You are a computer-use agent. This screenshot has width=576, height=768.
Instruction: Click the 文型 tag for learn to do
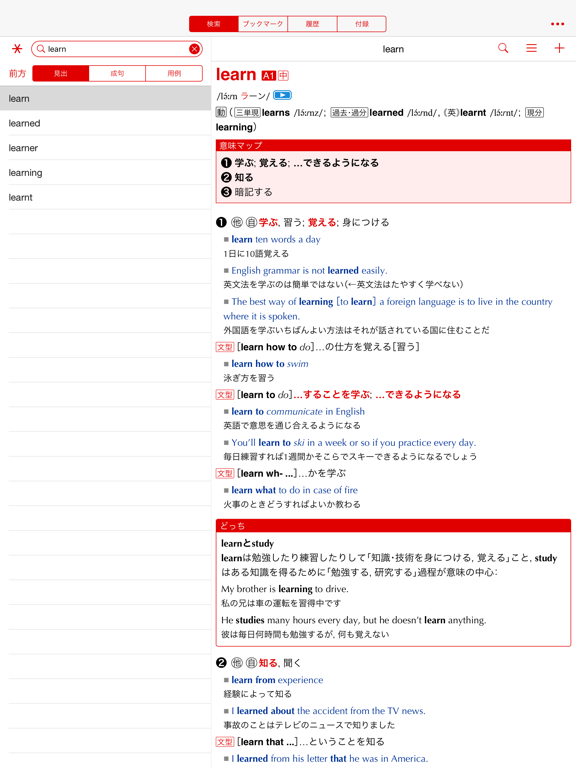click(225, 395)
